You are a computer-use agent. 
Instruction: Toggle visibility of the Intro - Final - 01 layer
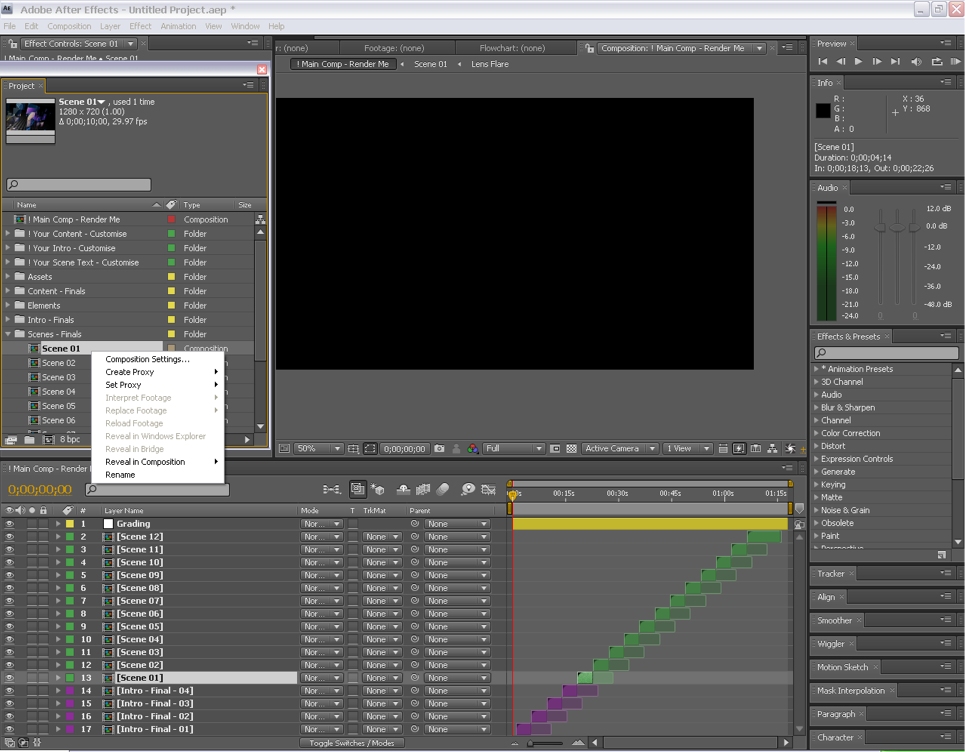pyautogui.click(x=10, y=729)
